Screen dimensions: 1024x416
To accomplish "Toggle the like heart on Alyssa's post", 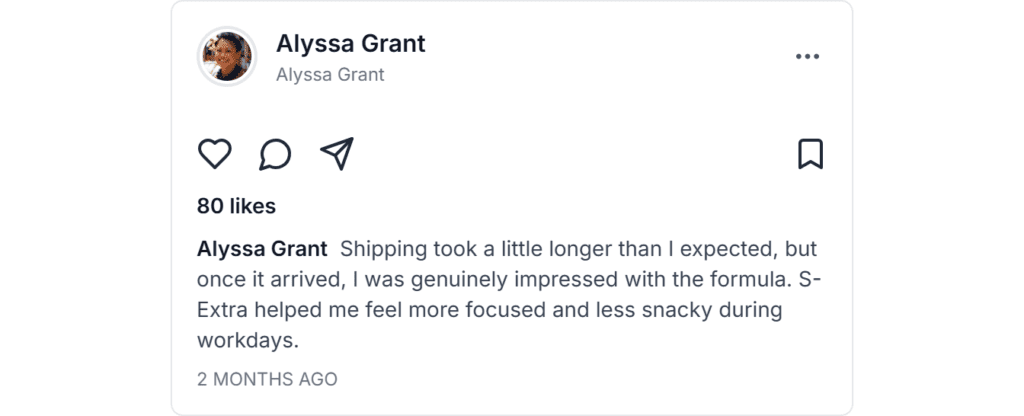I will (214, 154).
